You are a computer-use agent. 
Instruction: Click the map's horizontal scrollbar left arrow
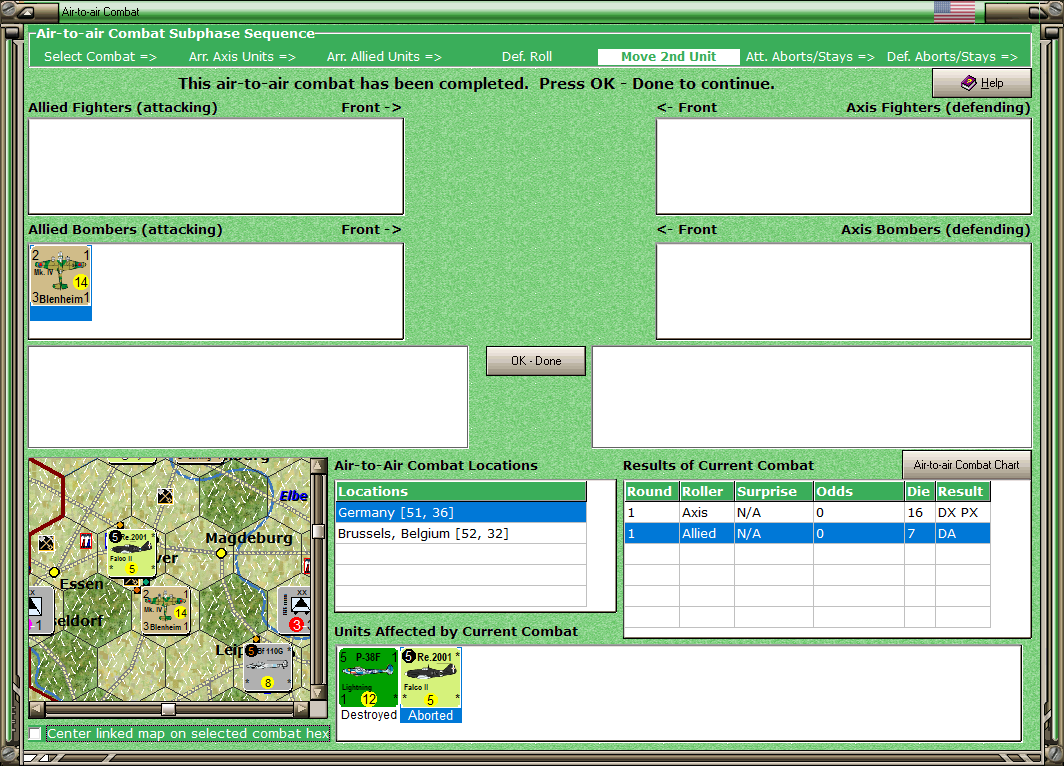tap(37, 709)
